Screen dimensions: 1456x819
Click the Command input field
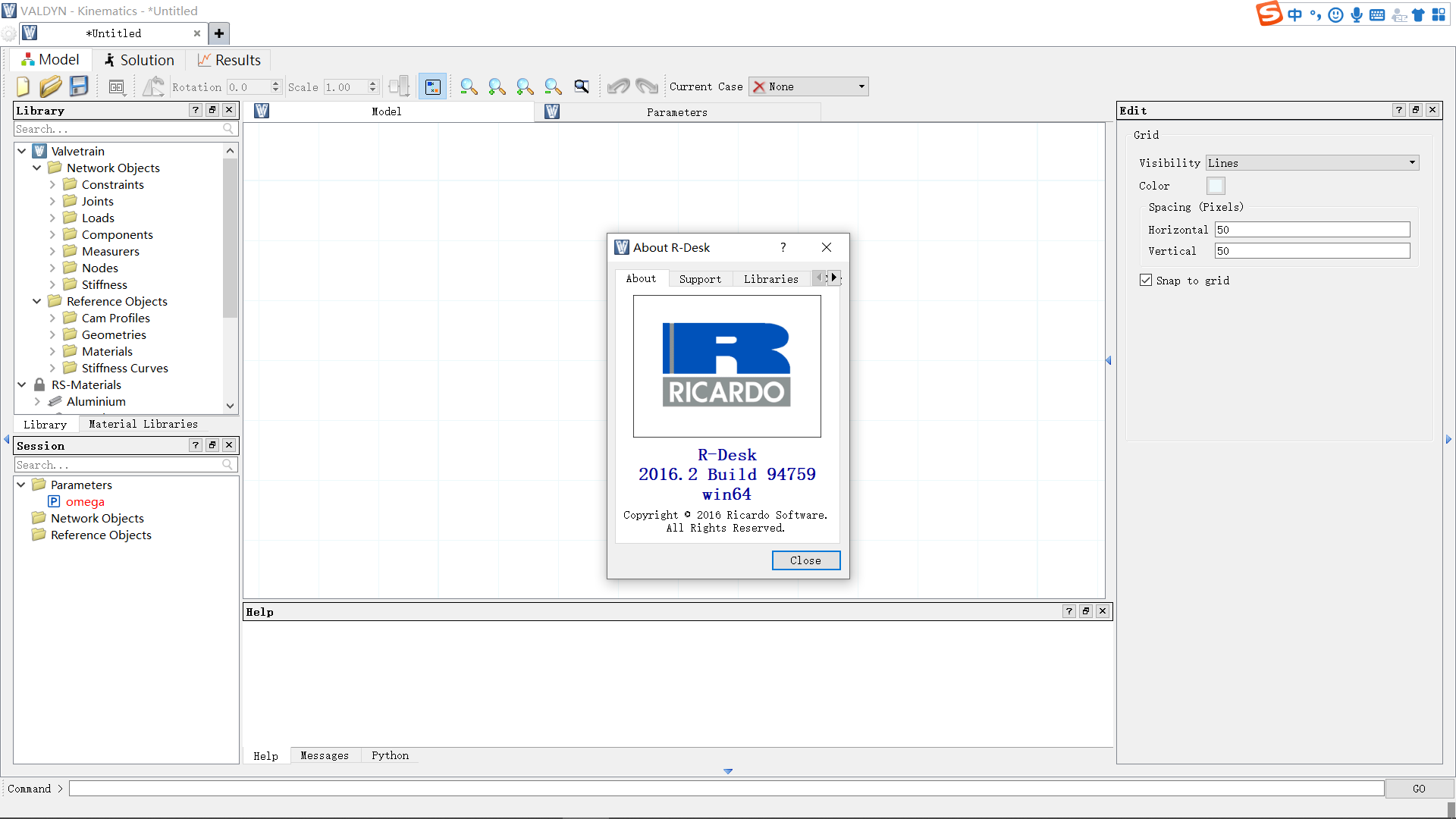pyautogui.click(x=726, y=789)
